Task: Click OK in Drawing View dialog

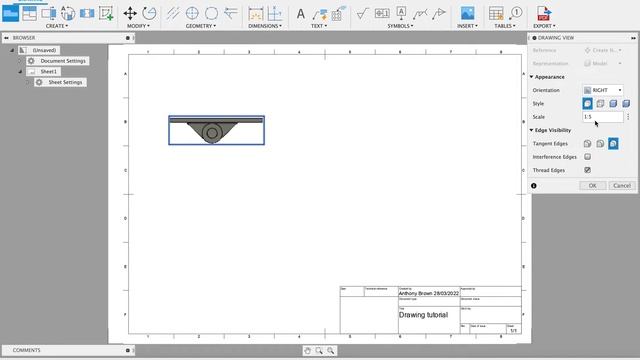Action: [x=592, y=186]
